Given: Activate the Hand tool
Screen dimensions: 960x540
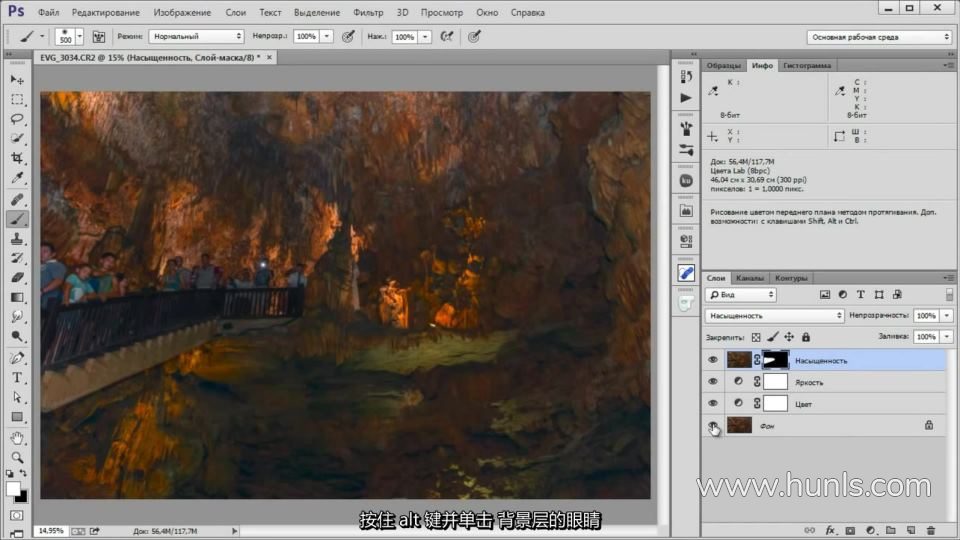Looking at the screenshot, I should tap(17, 437).
